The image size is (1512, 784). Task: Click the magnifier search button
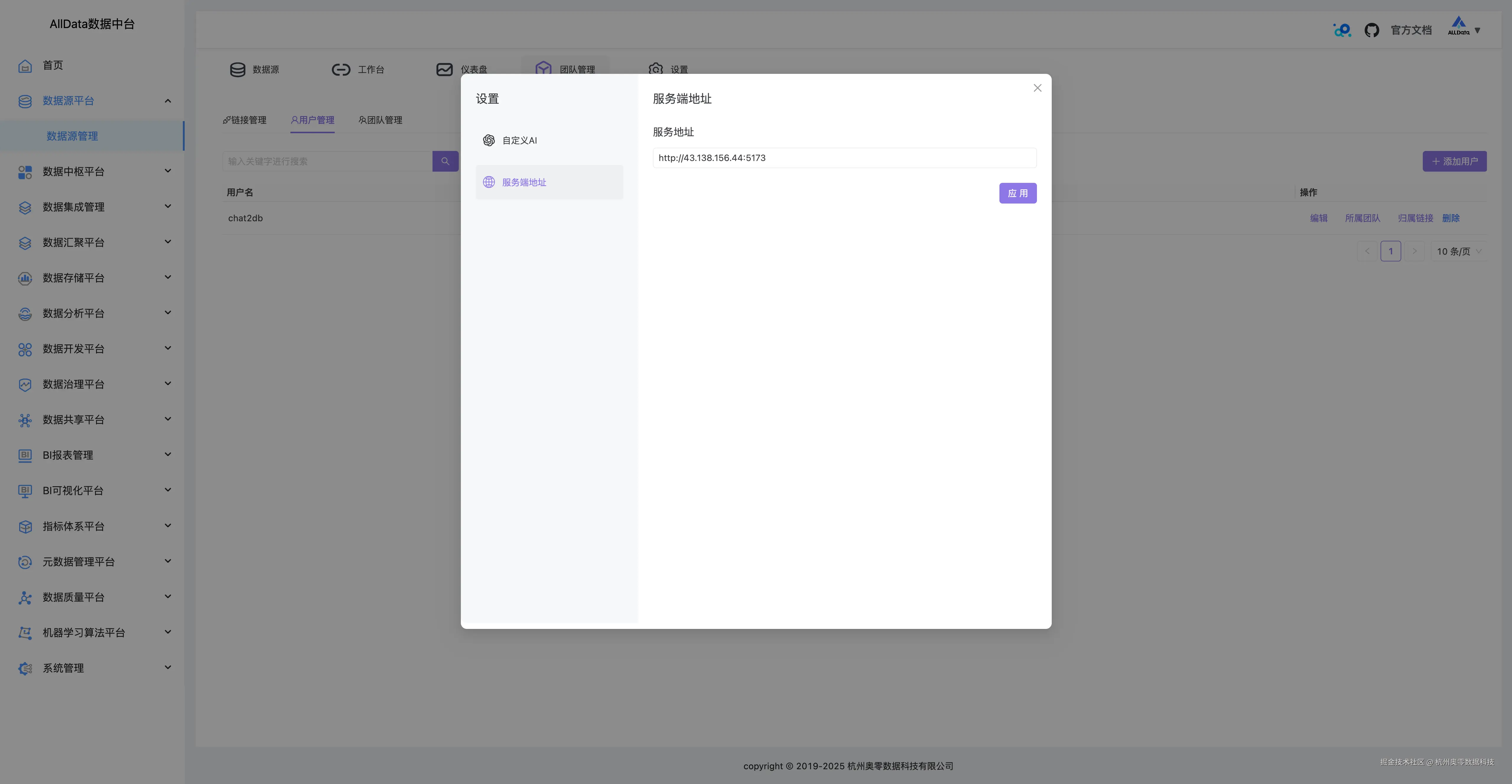[445, 161]
